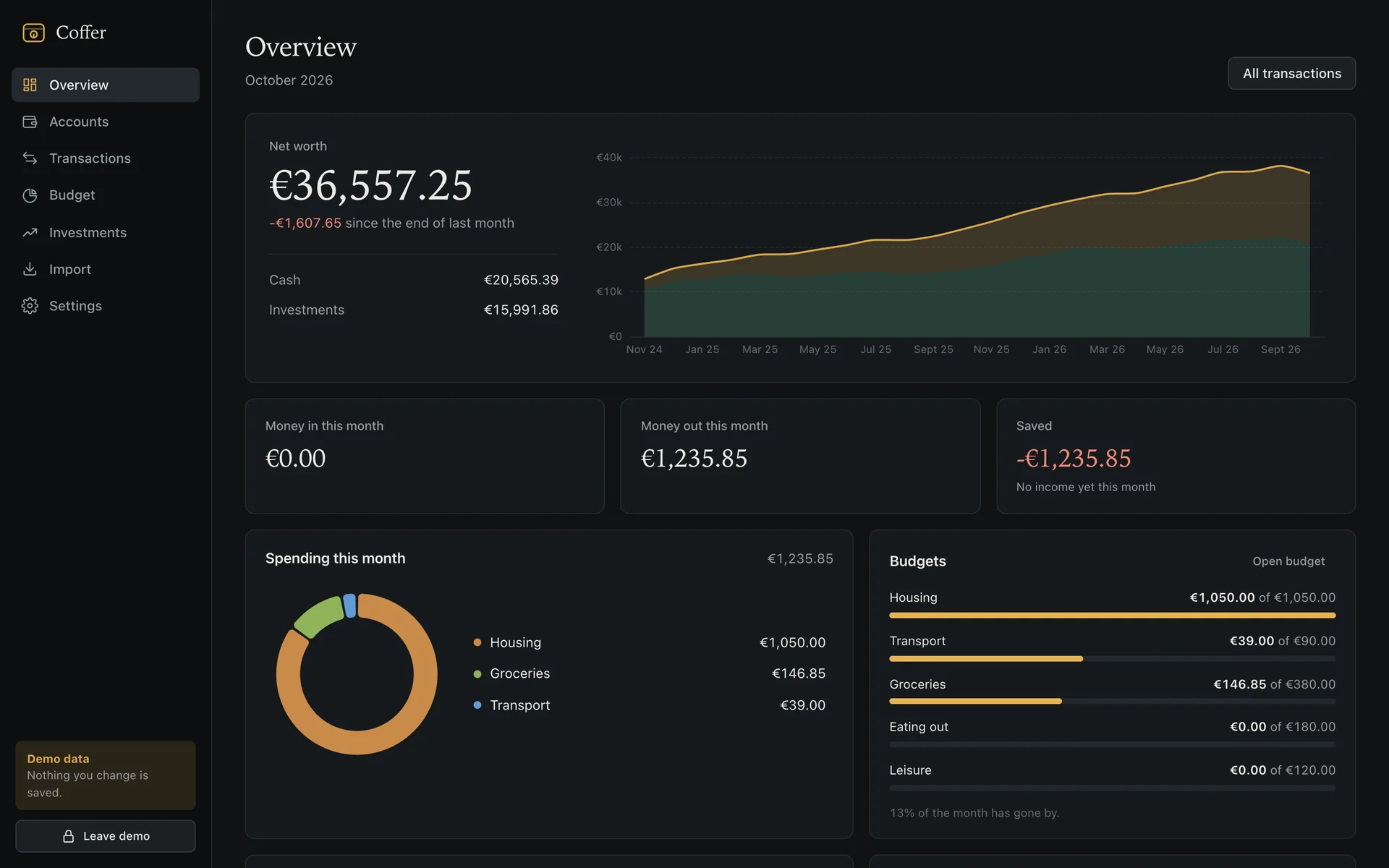Click the Overview grid icon in sidebar

pyautogui.click(x=30, y=85)
